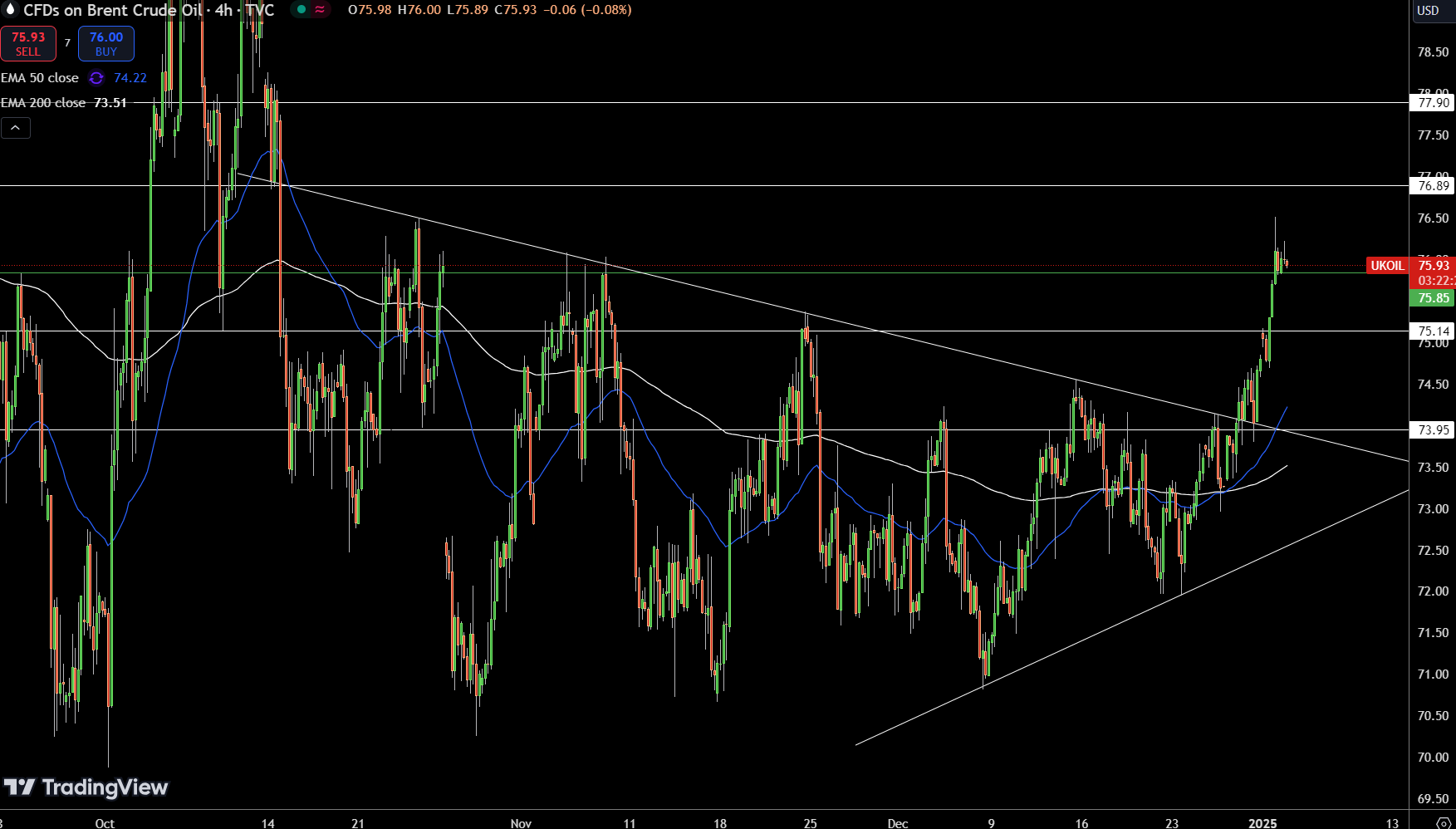Click the high value H76.00

point(419,10)
